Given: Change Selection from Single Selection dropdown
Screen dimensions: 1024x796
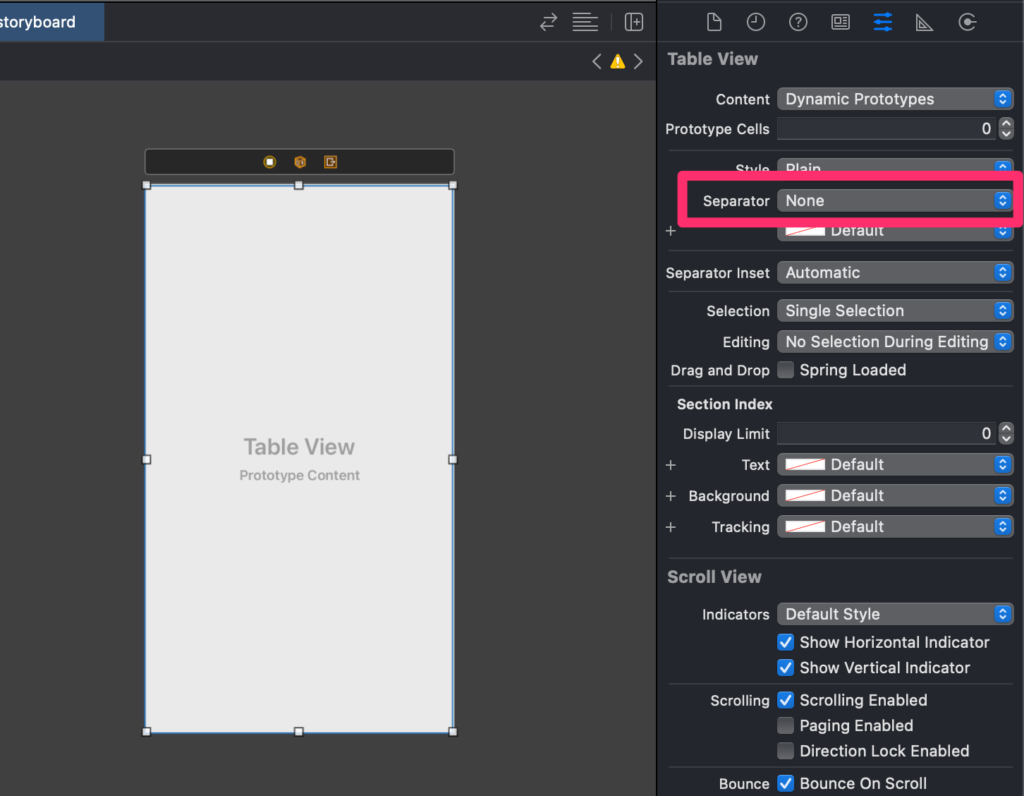Looking at the screenshot, I should 894,310.
